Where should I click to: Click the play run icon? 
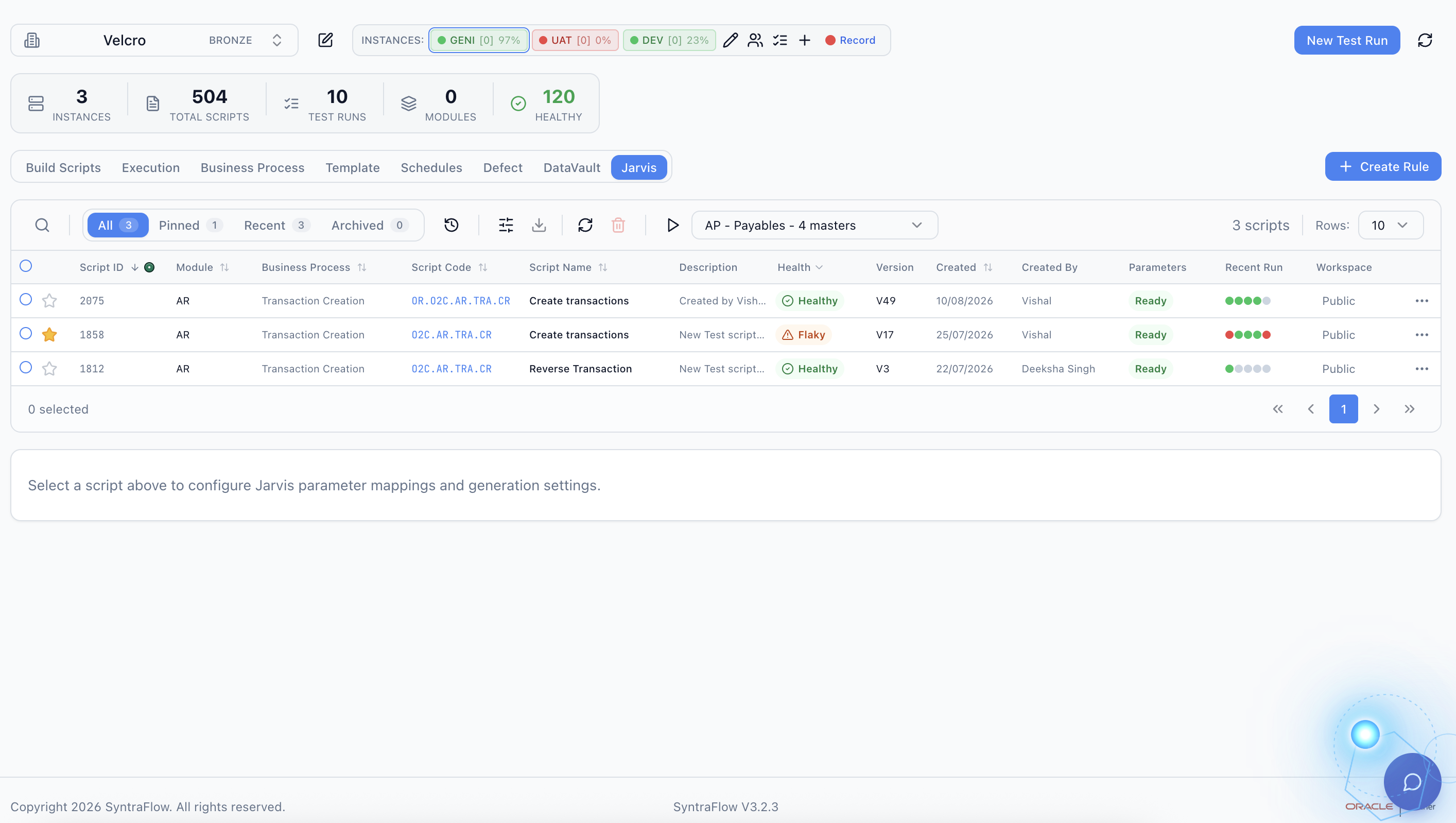(x=672, y=225)
